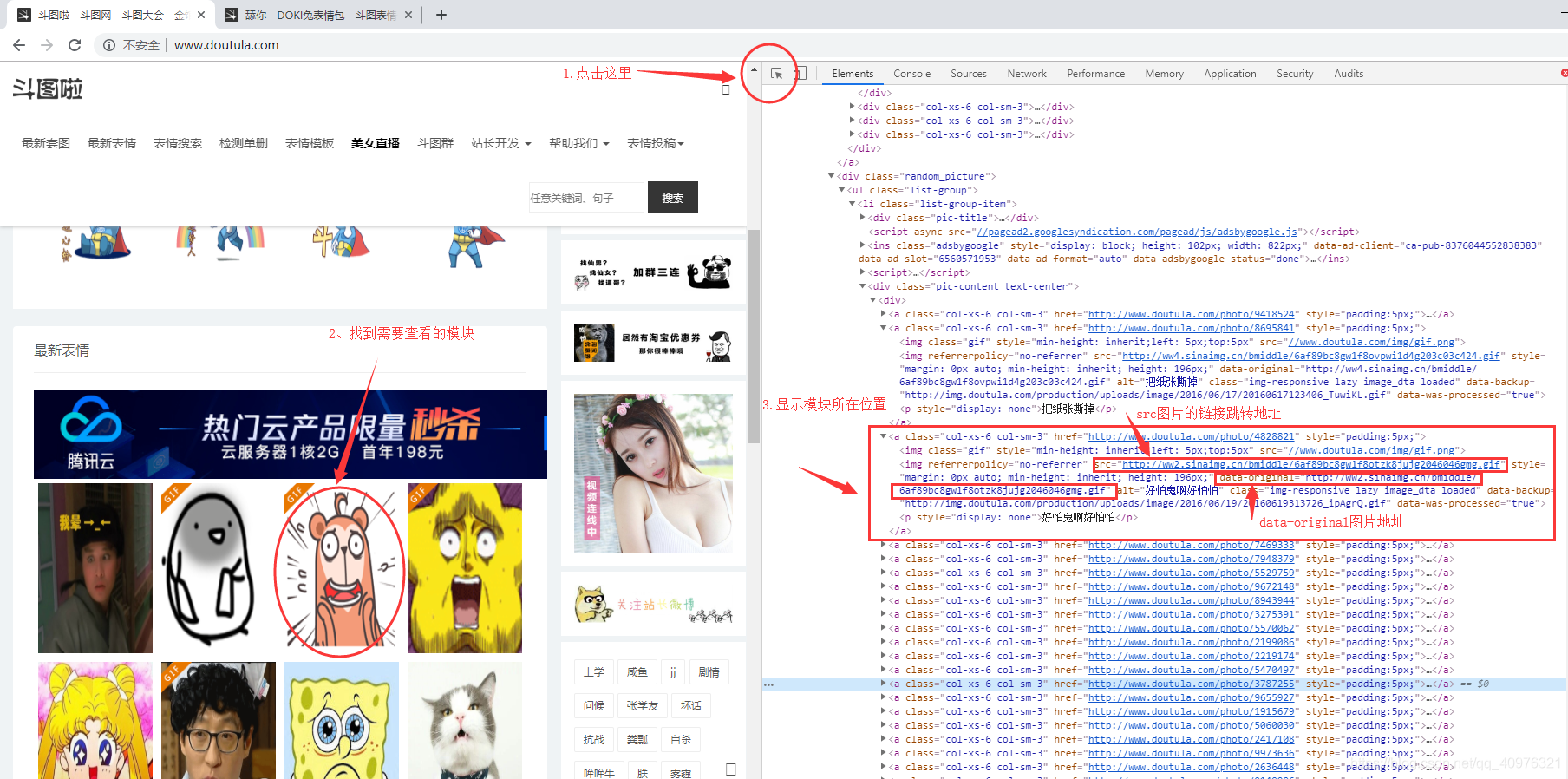The width and height of the screenshot is (1568, 779).
Task: Expand the 帮助我们 dropdown menu
Action: tap(578, 143)
